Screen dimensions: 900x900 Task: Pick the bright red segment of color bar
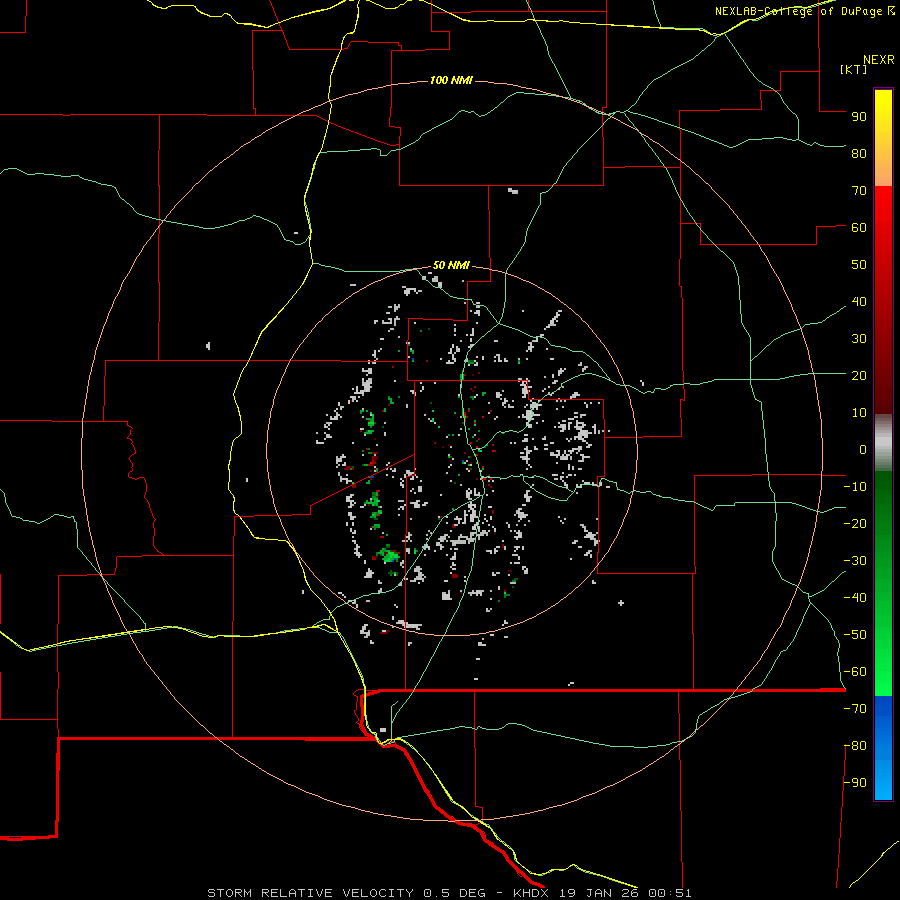pos(883,210)
